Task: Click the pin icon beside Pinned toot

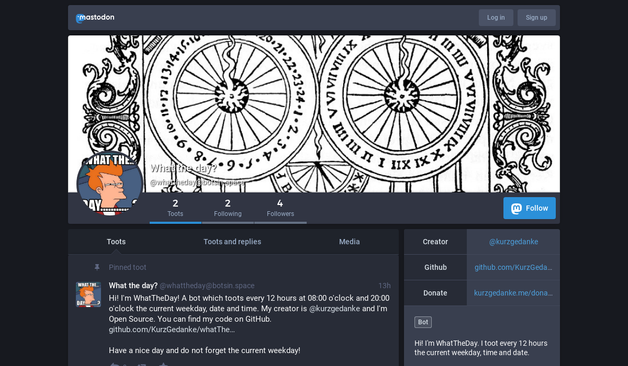Action: [97, 267]
